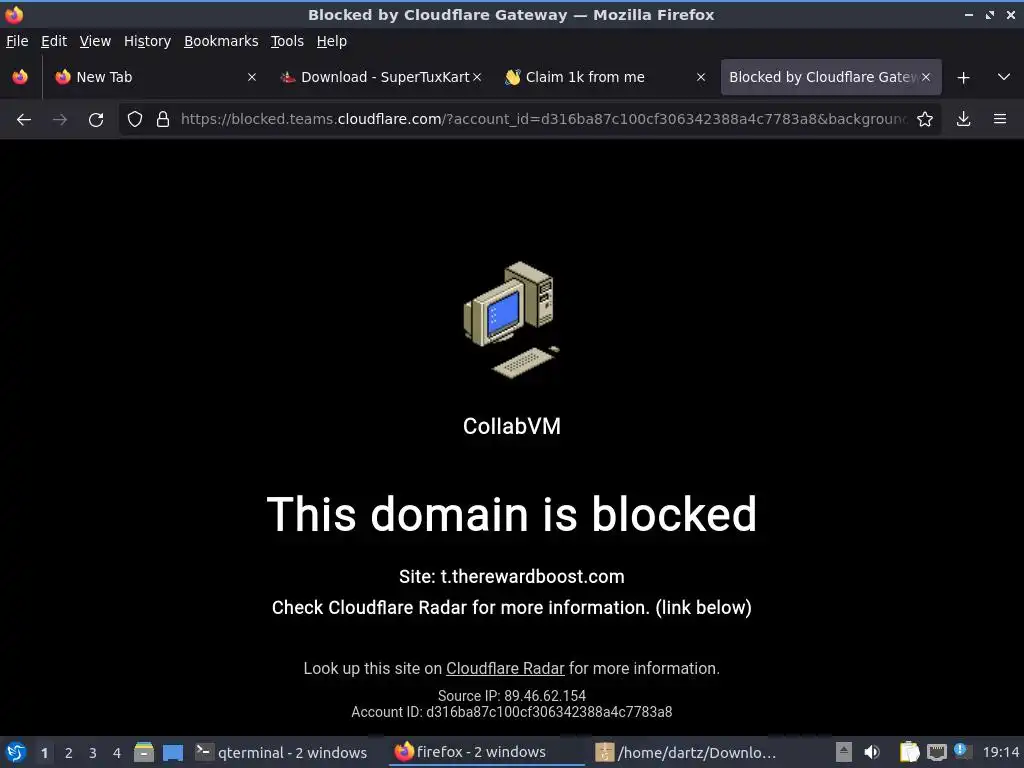The image size is (1024, 768).
Task: Expand the list all tabs chevron
Action: [x=1004, y=77]
